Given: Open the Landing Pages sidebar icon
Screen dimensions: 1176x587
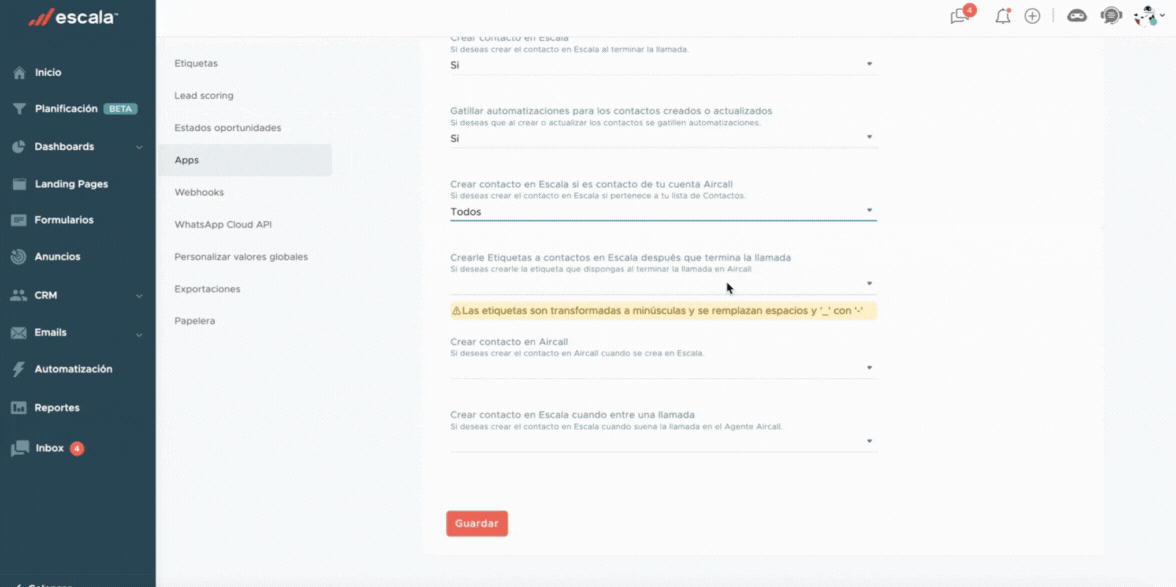Looking at the screenshot, I should [20, 184].
